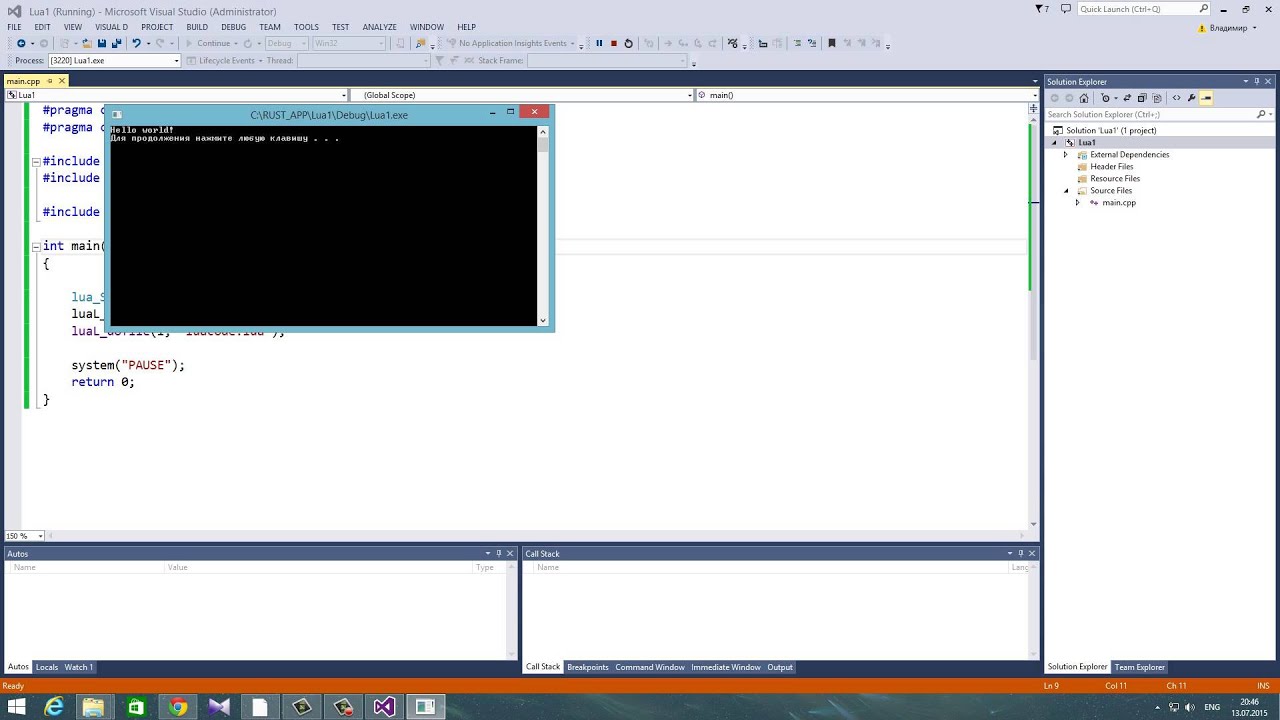Switch to the Immediate Window tab
The width and height of the screenshot is (1280, 720).
726,667
